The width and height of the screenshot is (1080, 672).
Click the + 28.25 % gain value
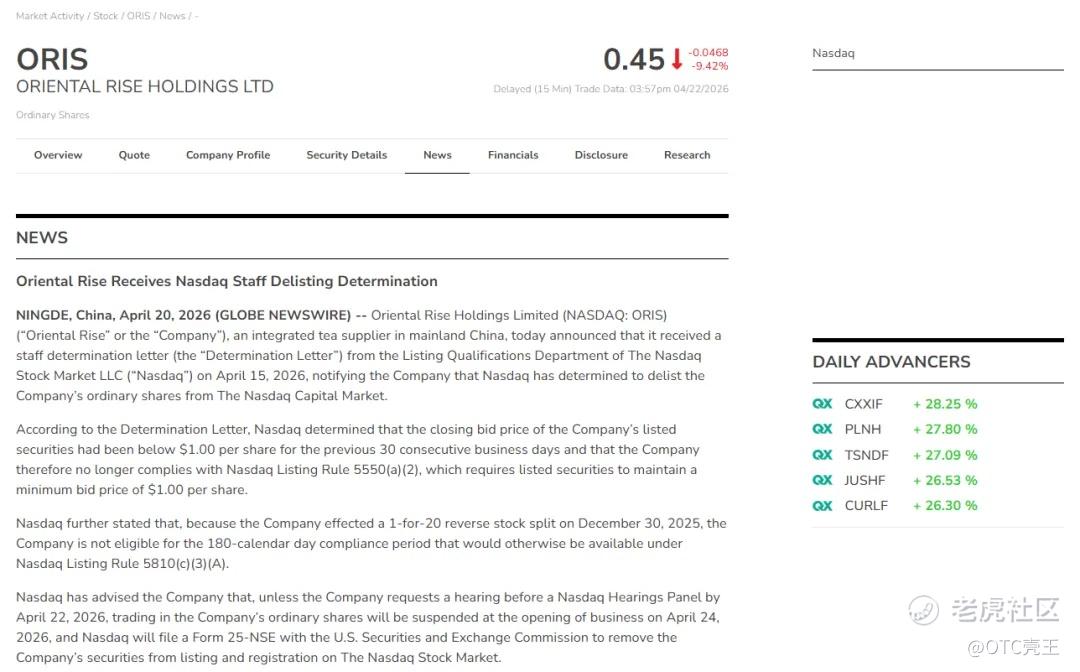point(945,404)
